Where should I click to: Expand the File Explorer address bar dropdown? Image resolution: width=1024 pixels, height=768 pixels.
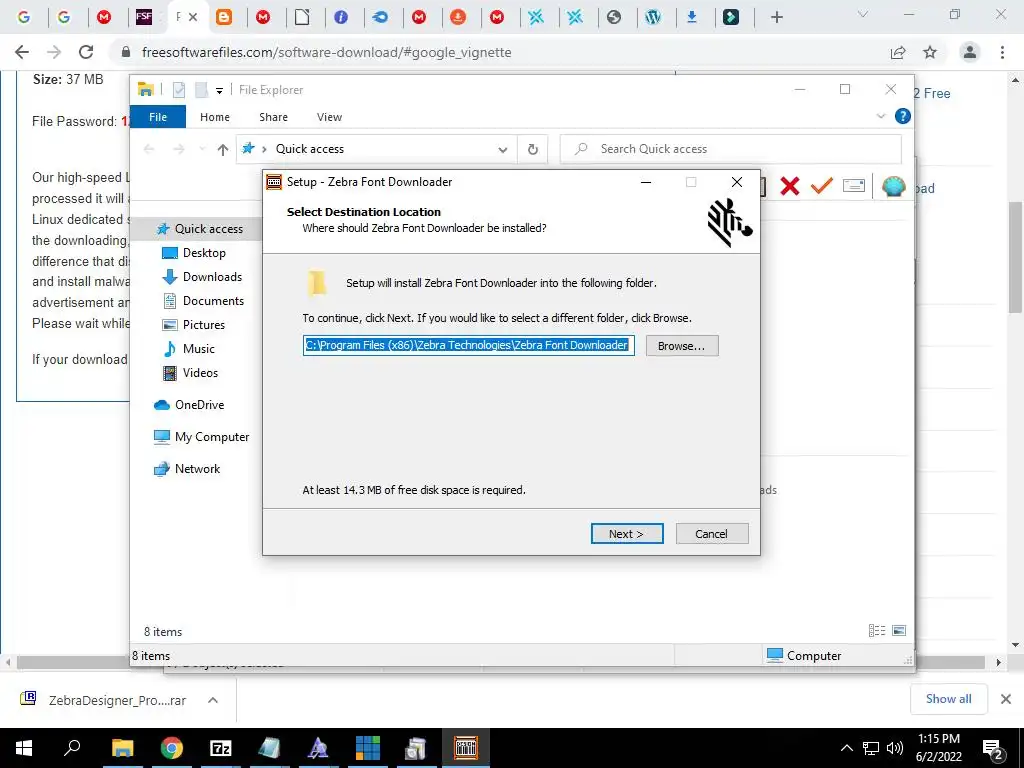coord(503,150)
